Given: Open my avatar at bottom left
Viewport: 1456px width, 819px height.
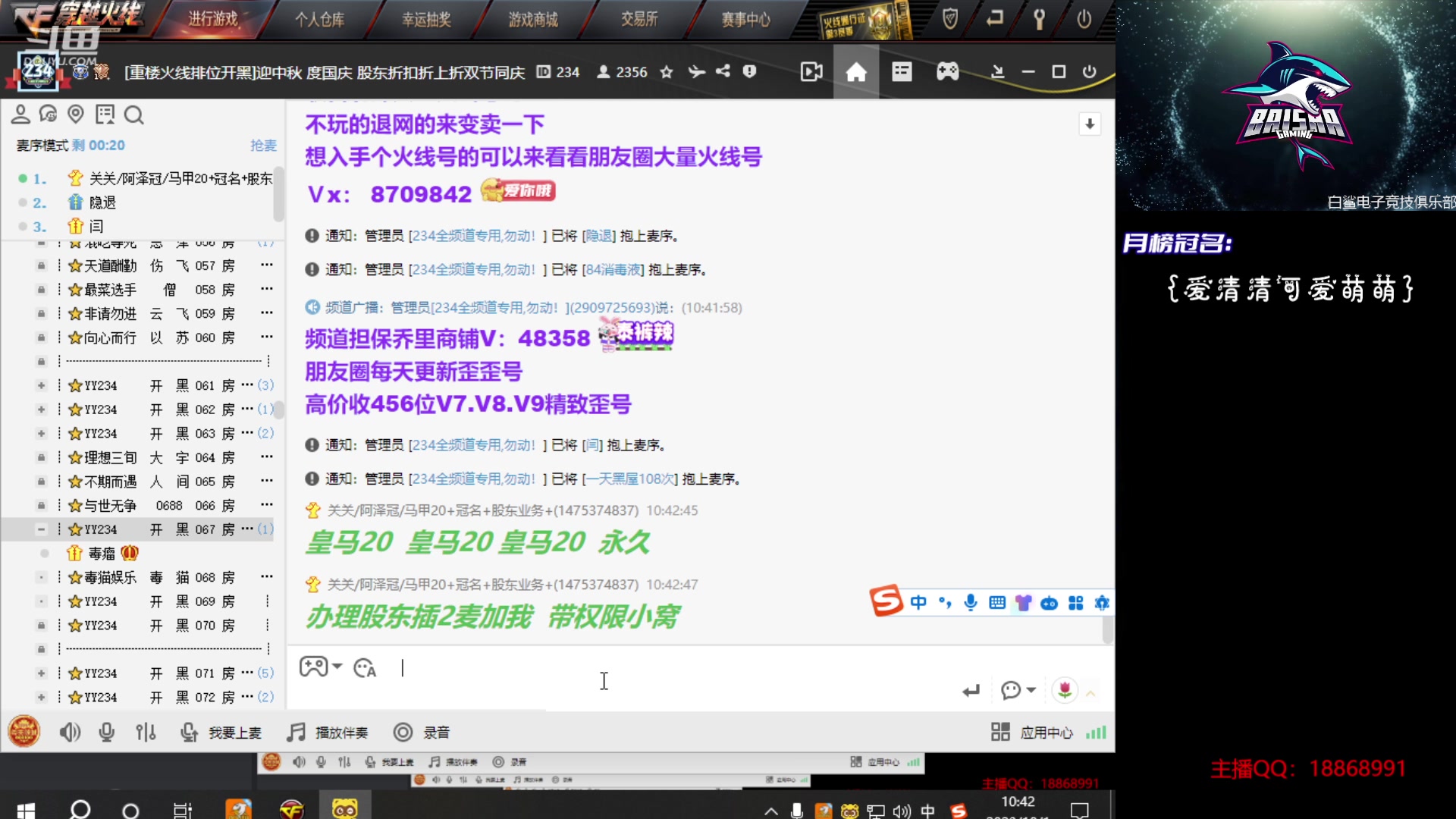Looking at the screenshot, I should click(x=24, y=732).
